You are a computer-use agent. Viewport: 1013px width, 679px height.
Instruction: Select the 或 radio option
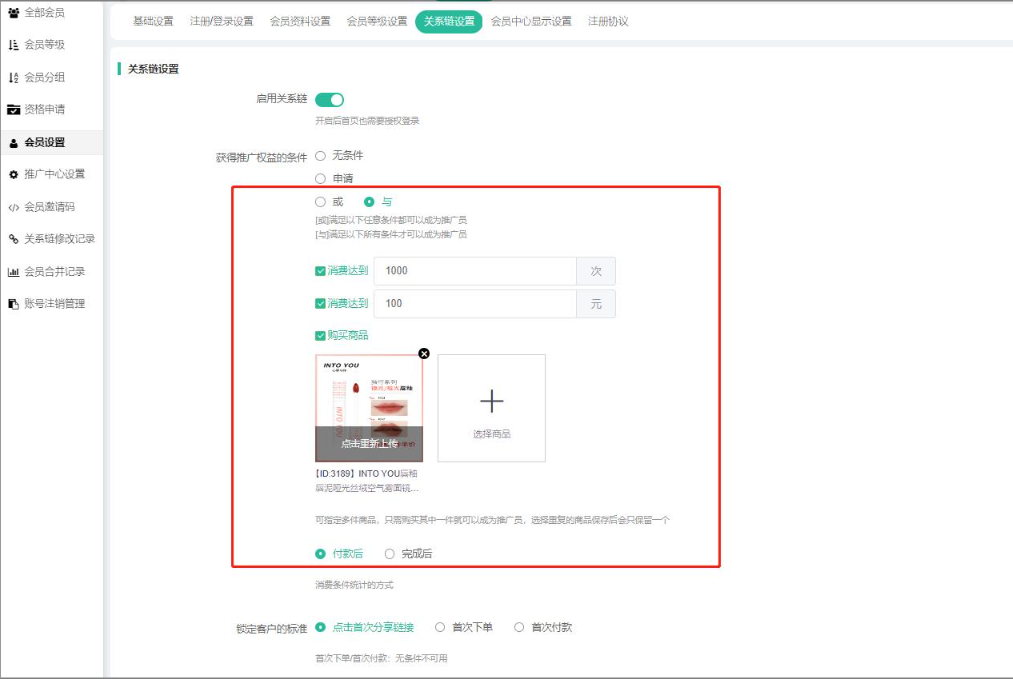coord(321,202)
